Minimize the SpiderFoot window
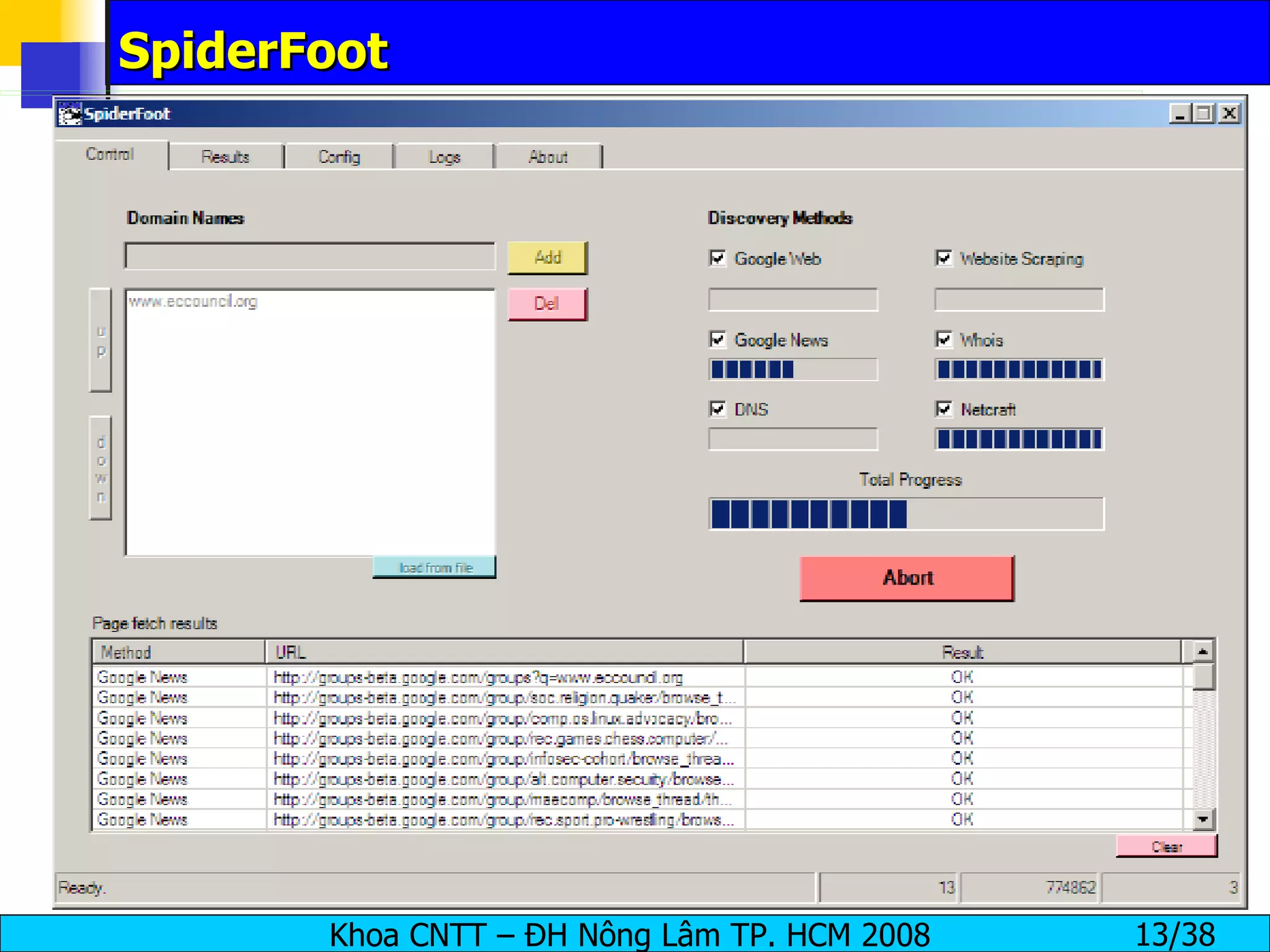Image resolution: width=1270 pixels, height=952 pixels. 1179,114
